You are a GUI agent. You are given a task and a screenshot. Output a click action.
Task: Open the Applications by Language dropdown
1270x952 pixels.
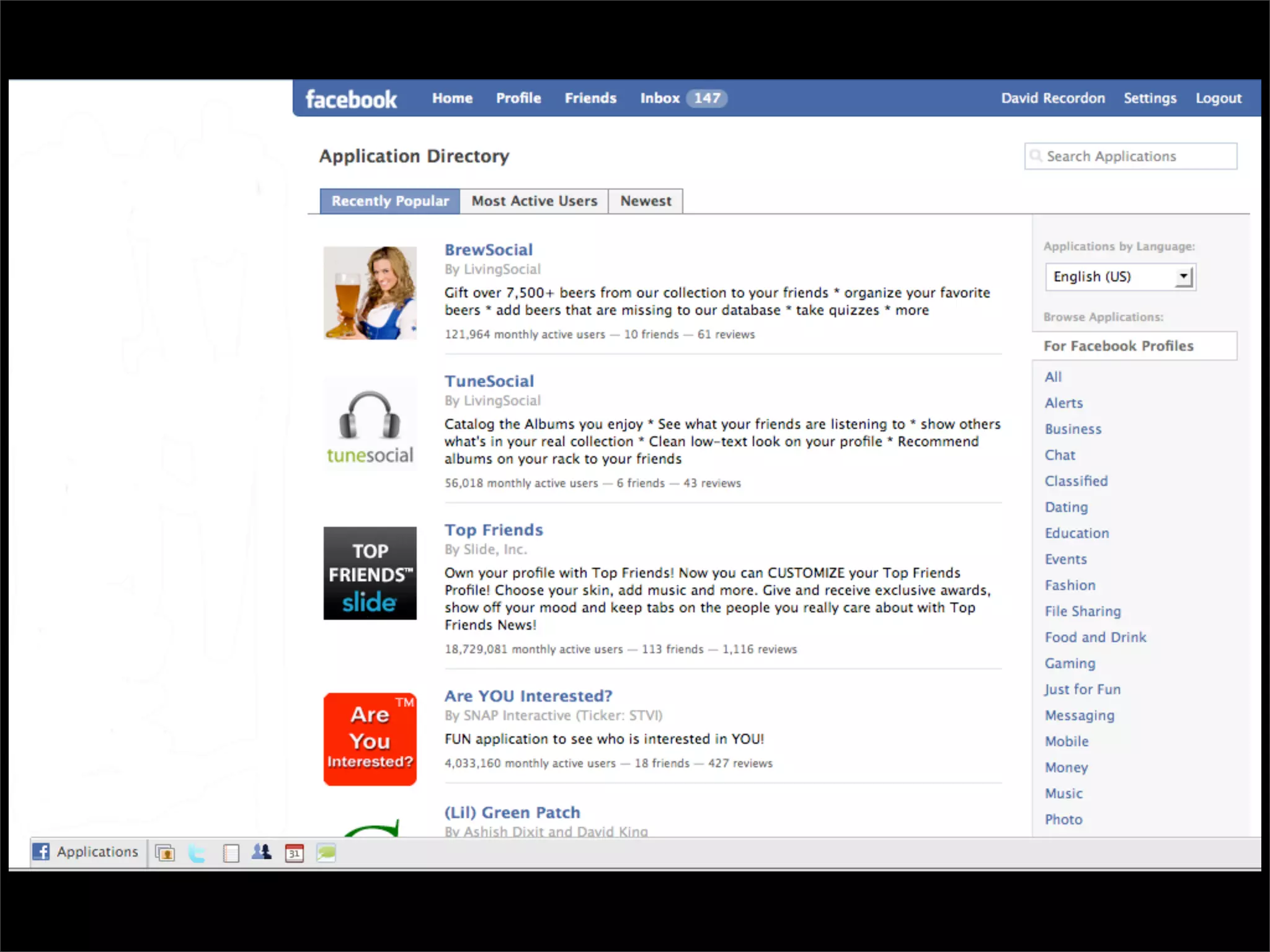(x=1120, y=276)
